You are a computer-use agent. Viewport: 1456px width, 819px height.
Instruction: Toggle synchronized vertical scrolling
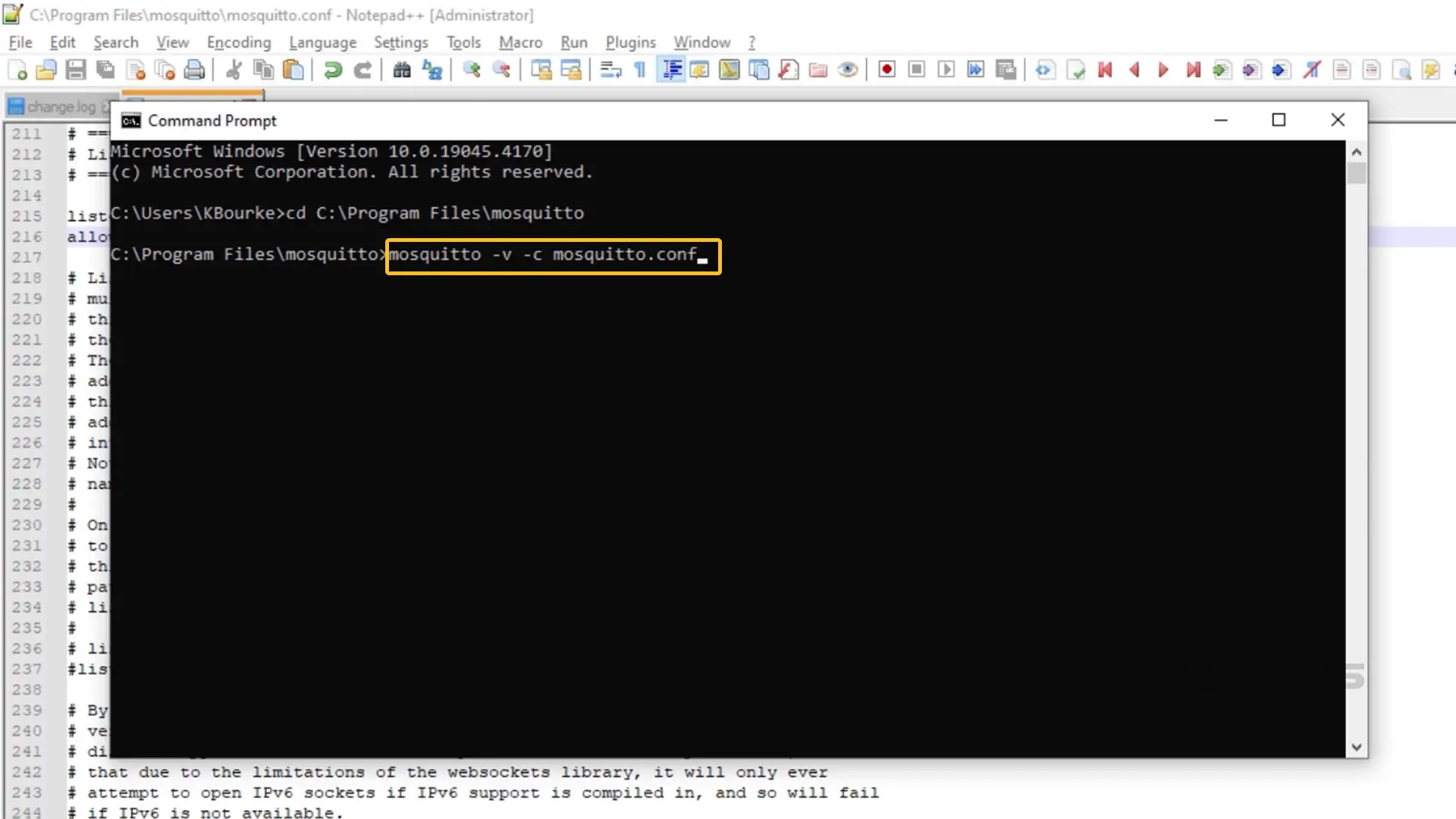tap(541, 71)
